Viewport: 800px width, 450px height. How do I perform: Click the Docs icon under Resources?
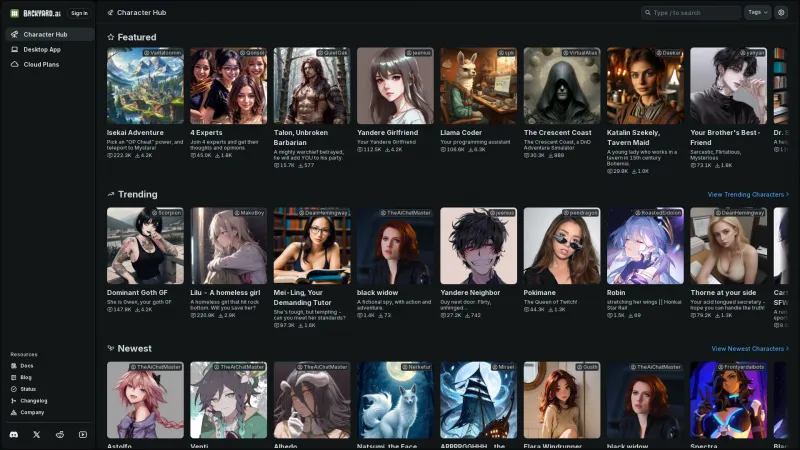coord(14,366)
